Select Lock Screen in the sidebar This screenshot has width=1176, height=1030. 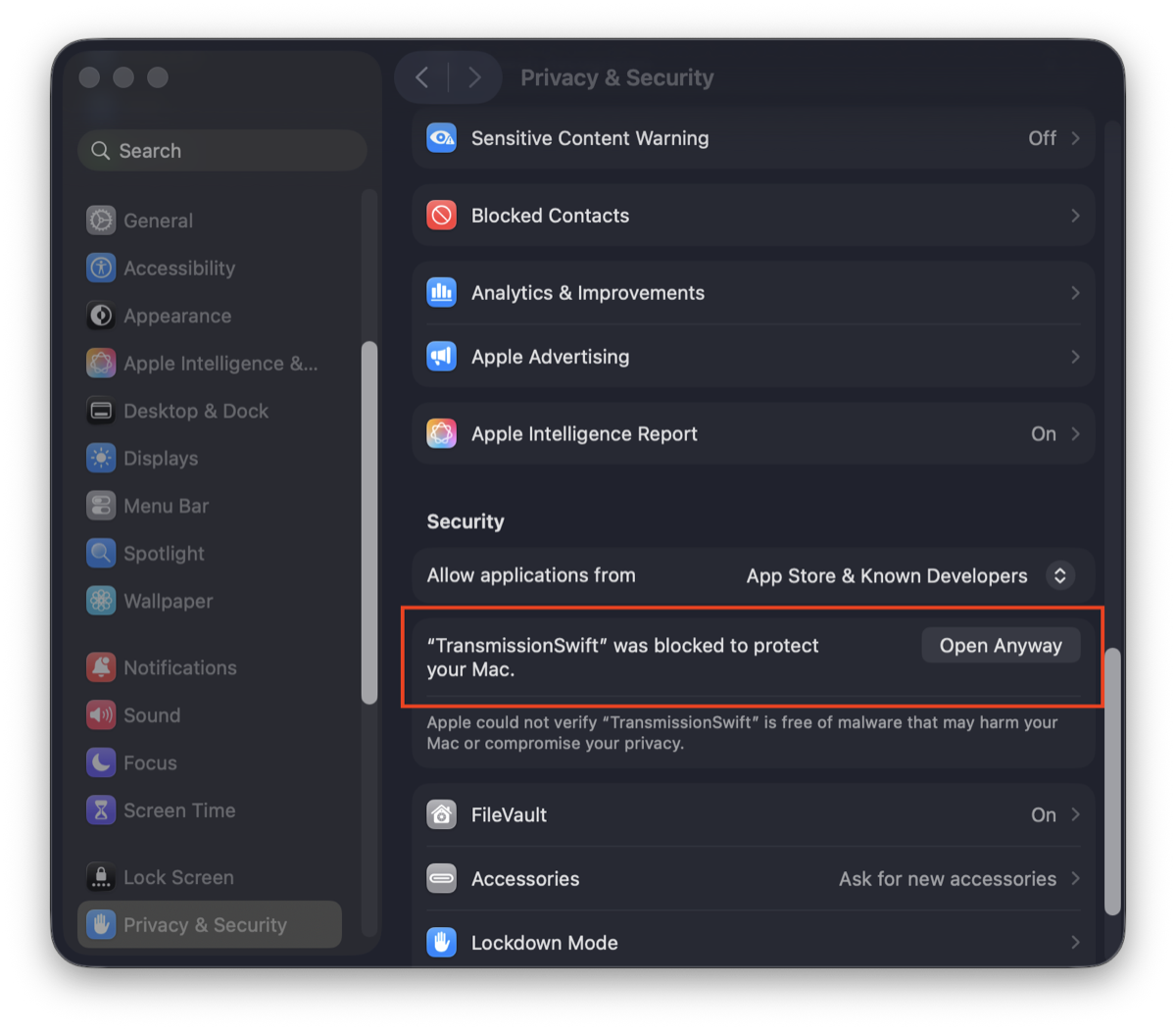click(210, 877)
